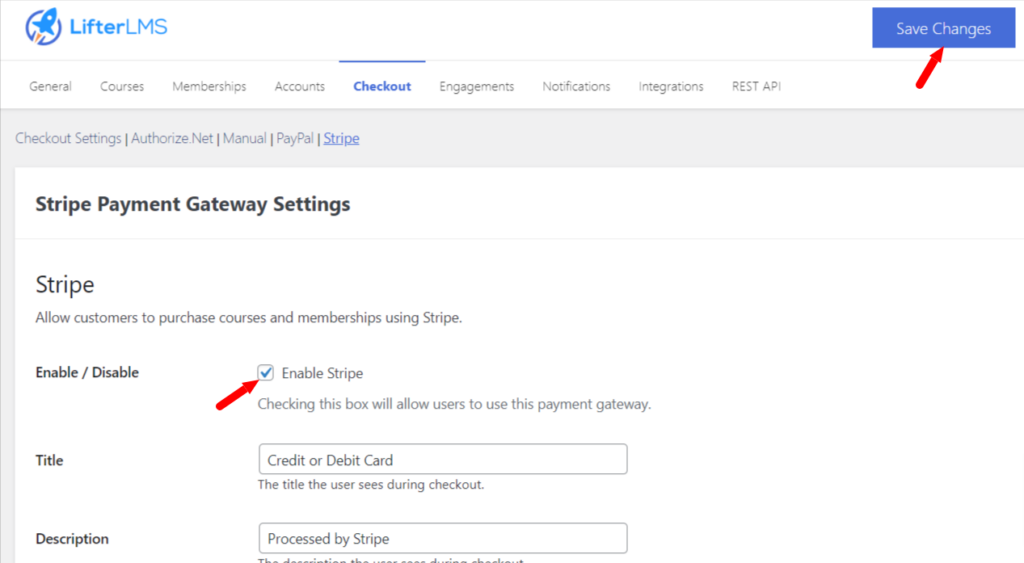The image size is (1024, 563).
Task: Open the REST API tab
Action: point(756,86)
